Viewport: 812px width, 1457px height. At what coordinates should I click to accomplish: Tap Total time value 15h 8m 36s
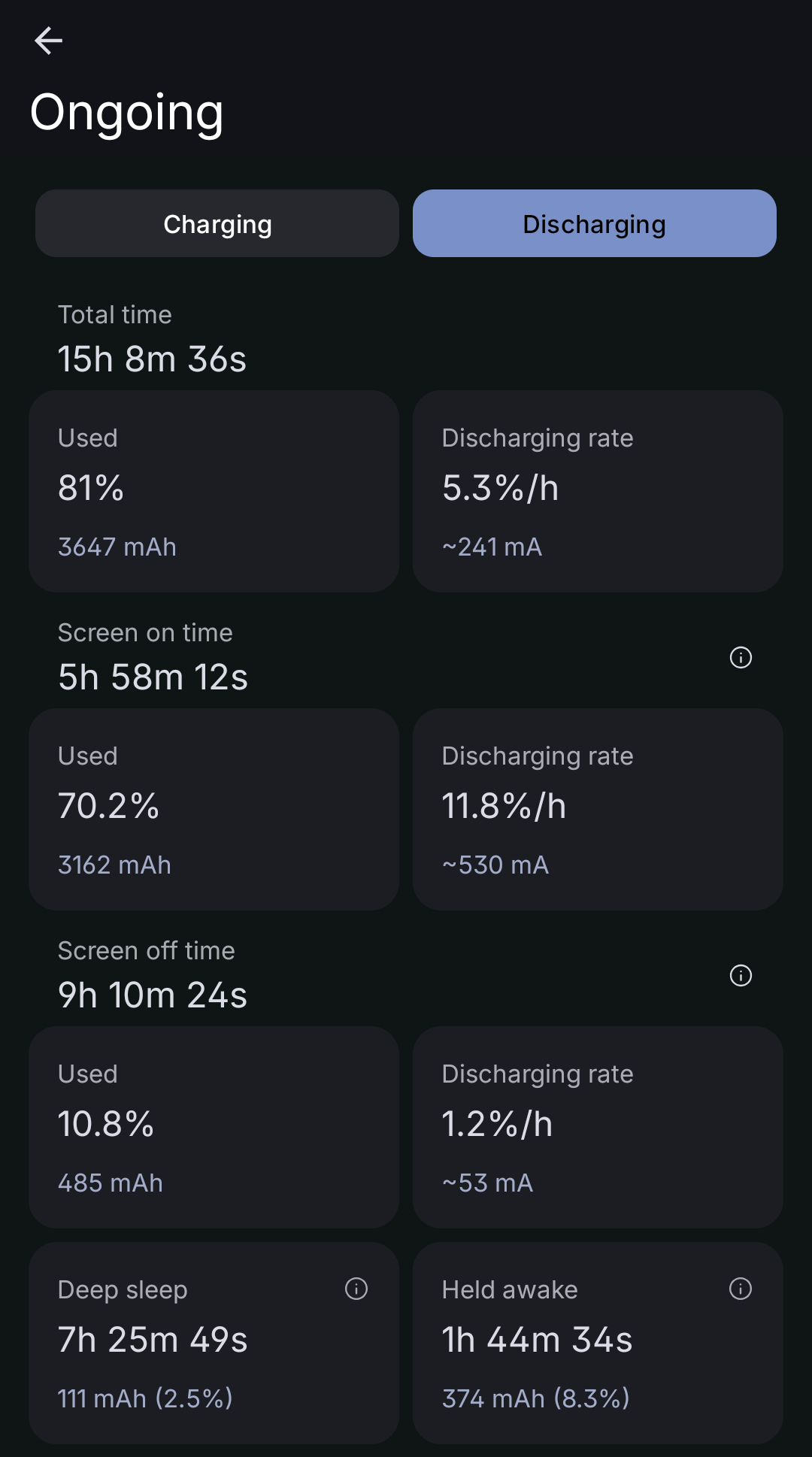pos(153,359)
